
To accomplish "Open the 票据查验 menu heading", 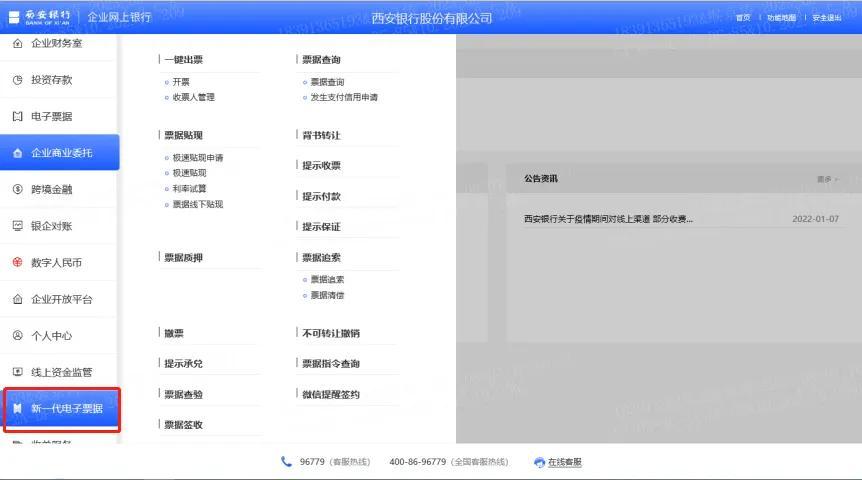I will [184, 394].
